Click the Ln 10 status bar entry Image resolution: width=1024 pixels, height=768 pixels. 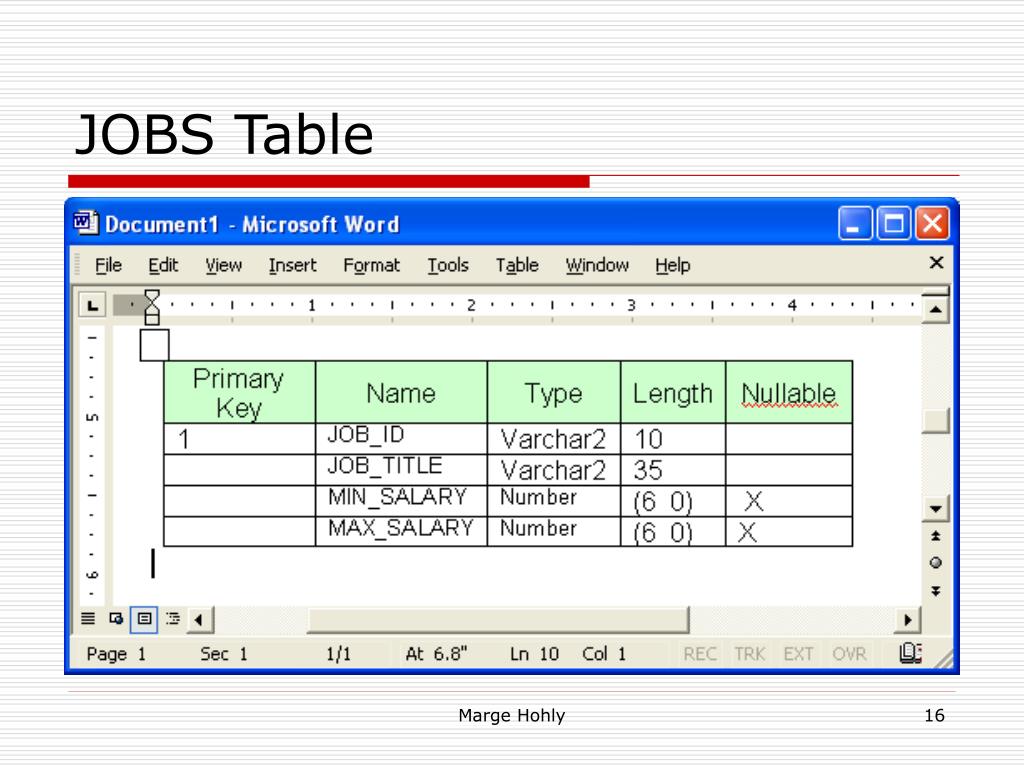click(x=534, y=654)
